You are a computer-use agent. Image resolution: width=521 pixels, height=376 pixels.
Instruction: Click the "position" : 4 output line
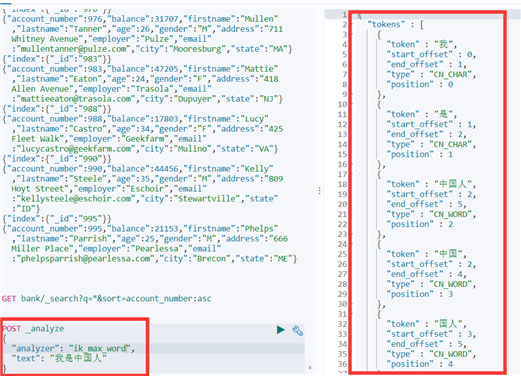click(x=420, y=364)
